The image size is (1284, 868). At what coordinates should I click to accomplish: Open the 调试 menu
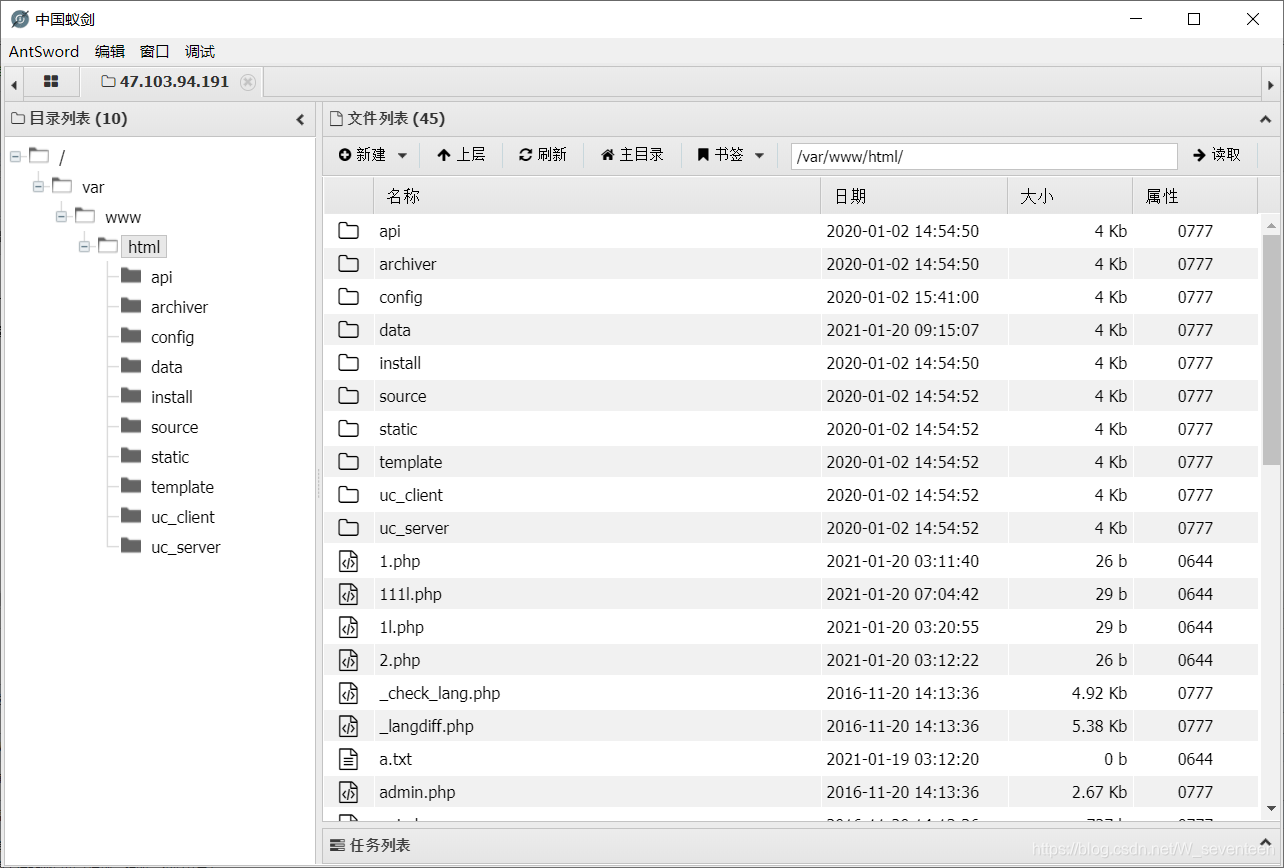pyautogui.click(x=200, y=52)
